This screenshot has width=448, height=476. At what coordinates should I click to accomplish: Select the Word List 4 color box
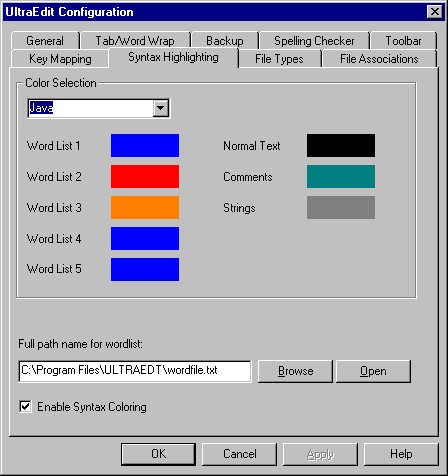[145, 238]
